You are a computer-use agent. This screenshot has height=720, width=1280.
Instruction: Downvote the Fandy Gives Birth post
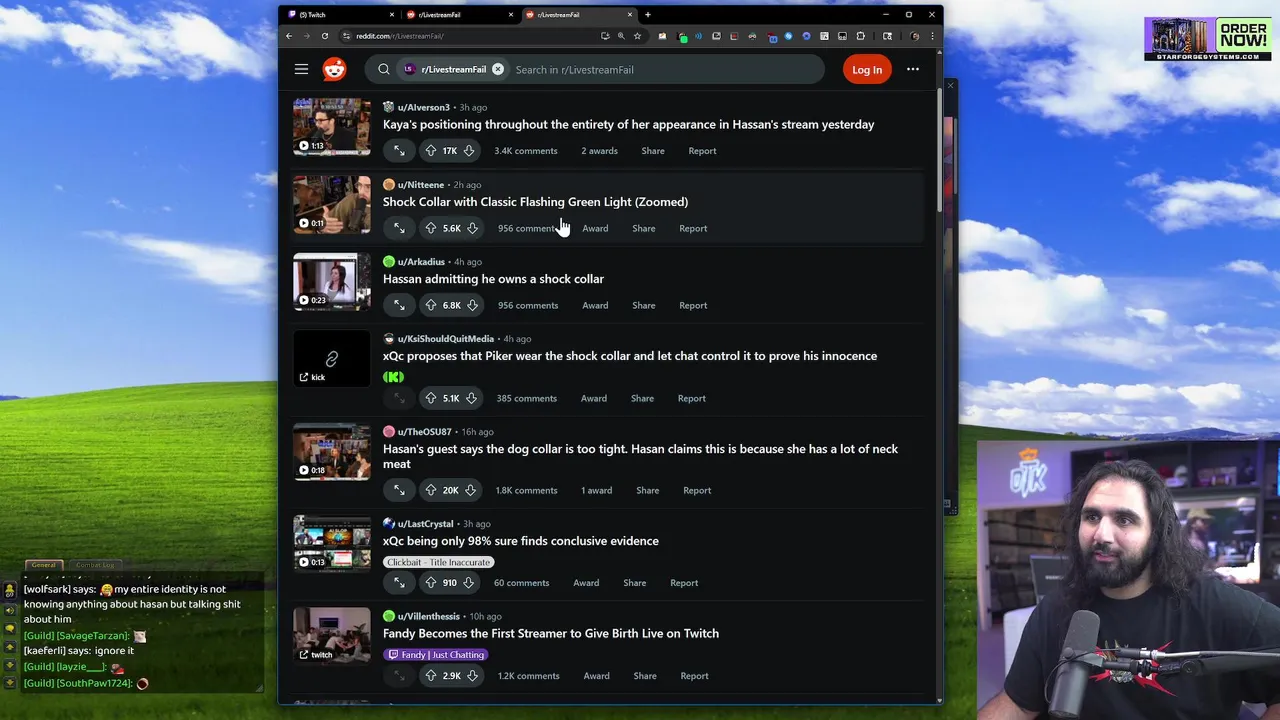pos(472,676)
